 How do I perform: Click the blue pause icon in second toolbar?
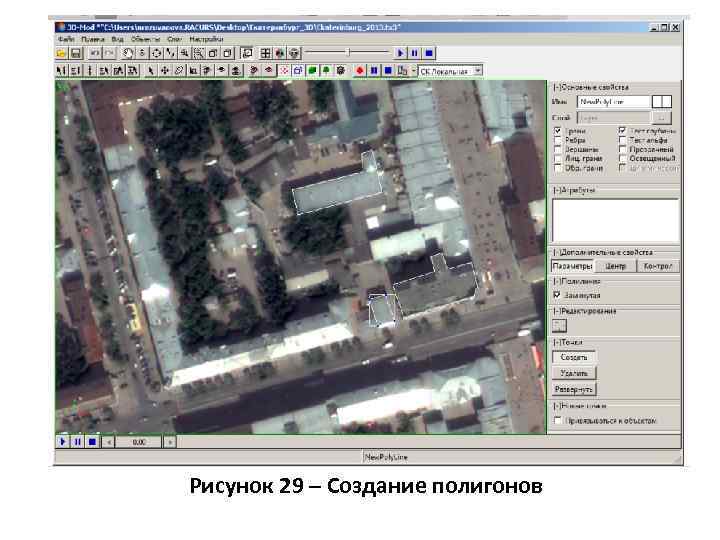pos(374,71)
